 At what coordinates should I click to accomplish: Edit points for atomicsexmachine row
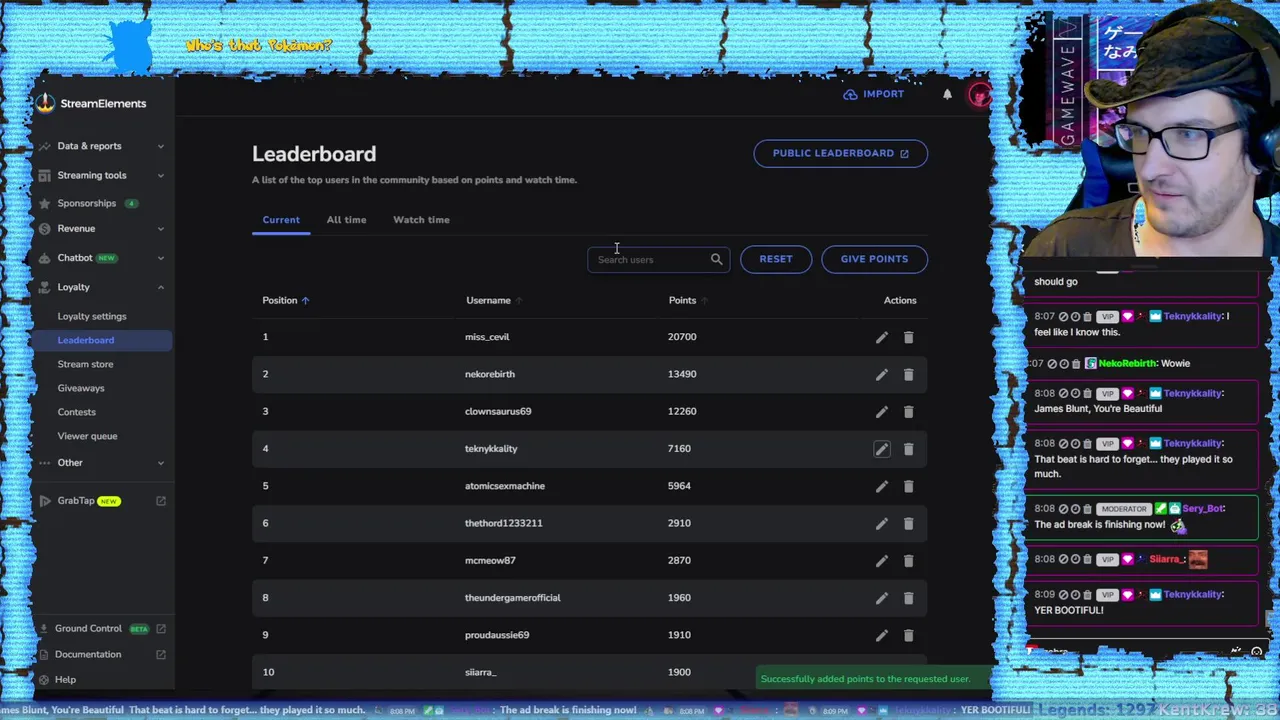881,486
